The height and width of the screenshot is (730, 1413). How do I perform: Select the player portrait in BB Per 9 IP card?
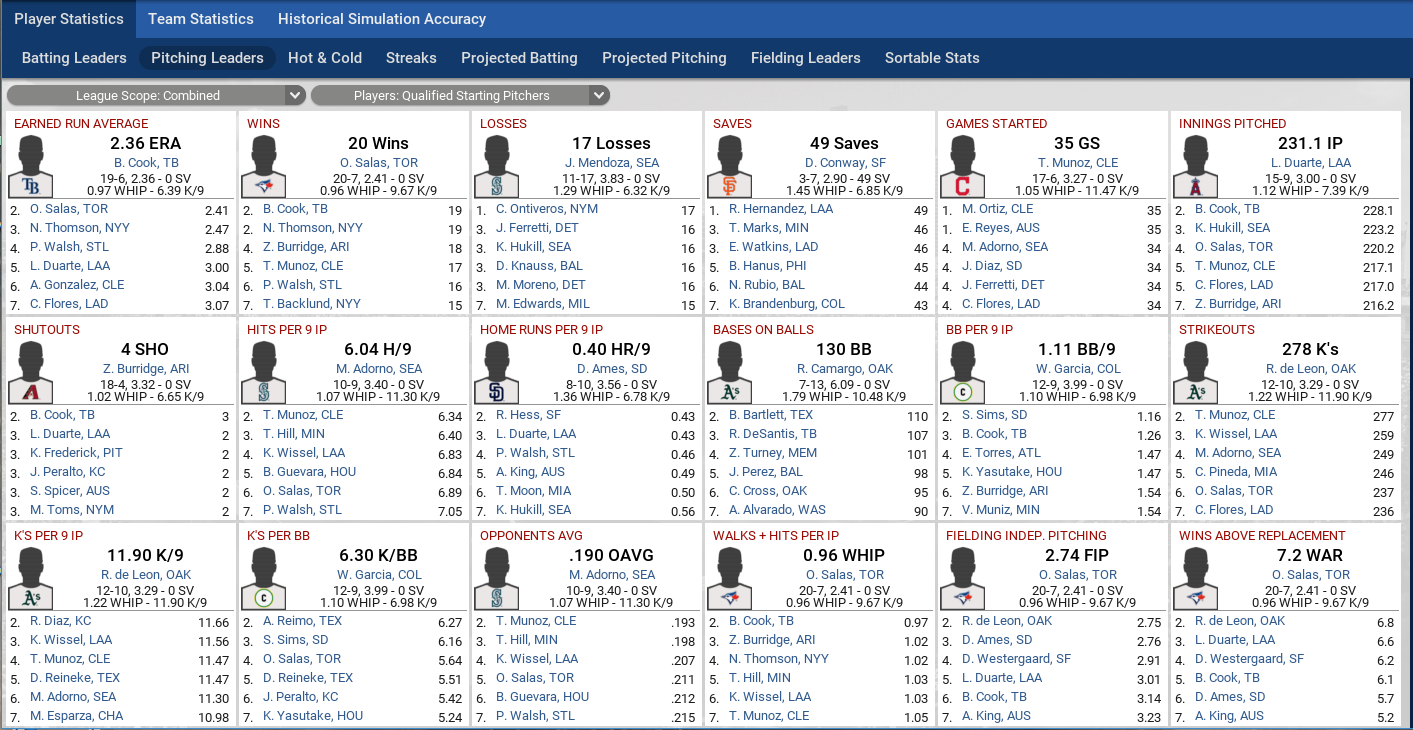963,372
